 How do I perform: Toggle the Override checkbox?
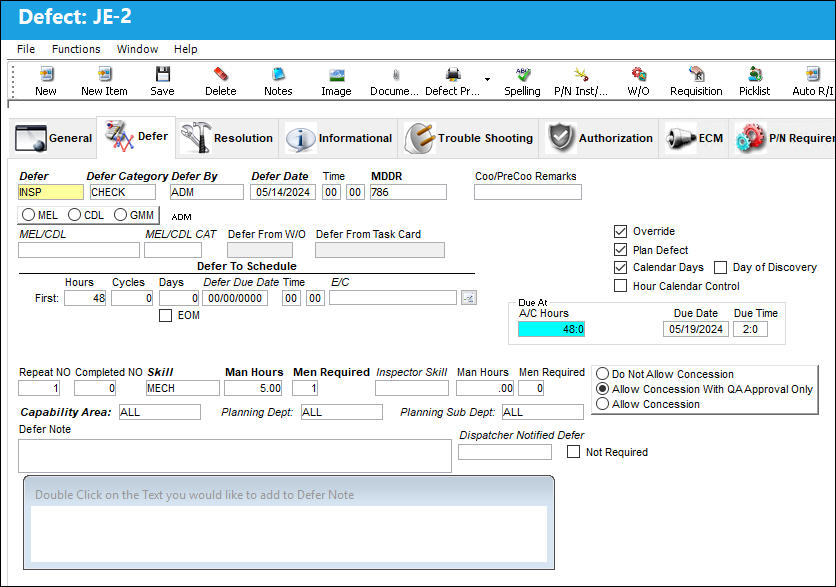tap(620, 231)
